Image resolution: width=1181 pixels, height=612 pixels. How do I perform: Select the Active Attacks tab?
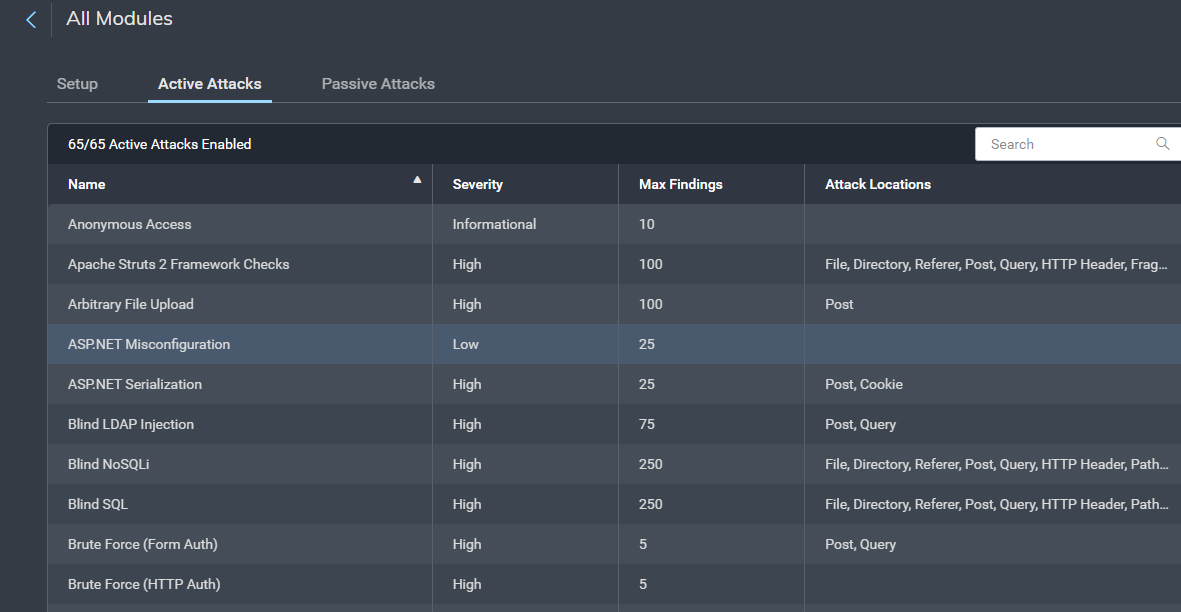click(210, 84)
